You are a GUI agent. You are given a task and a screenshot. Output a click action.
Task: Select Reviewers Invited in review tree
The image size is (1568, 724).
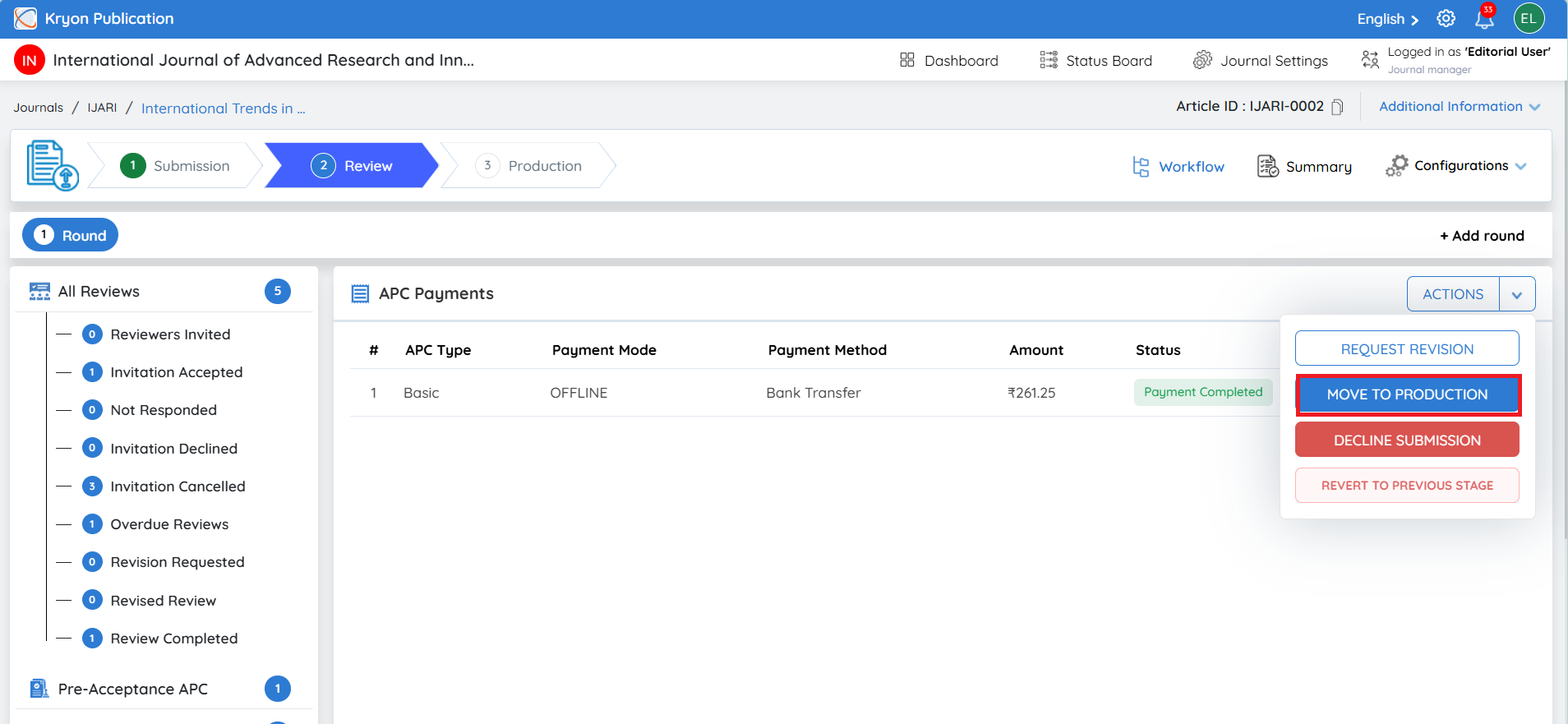(170, 334)
